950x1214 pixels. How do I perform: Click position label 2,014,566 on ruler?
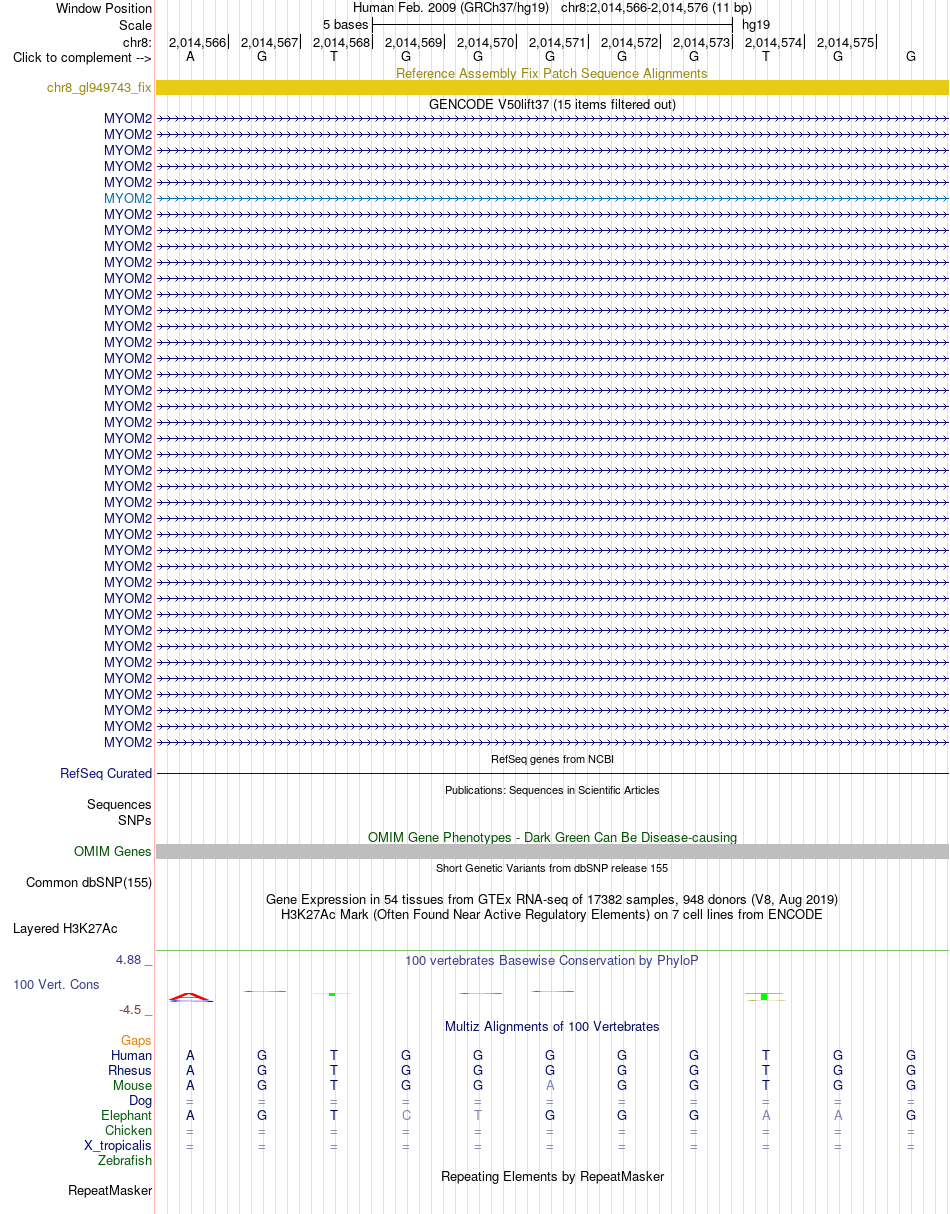coord(197,42)
